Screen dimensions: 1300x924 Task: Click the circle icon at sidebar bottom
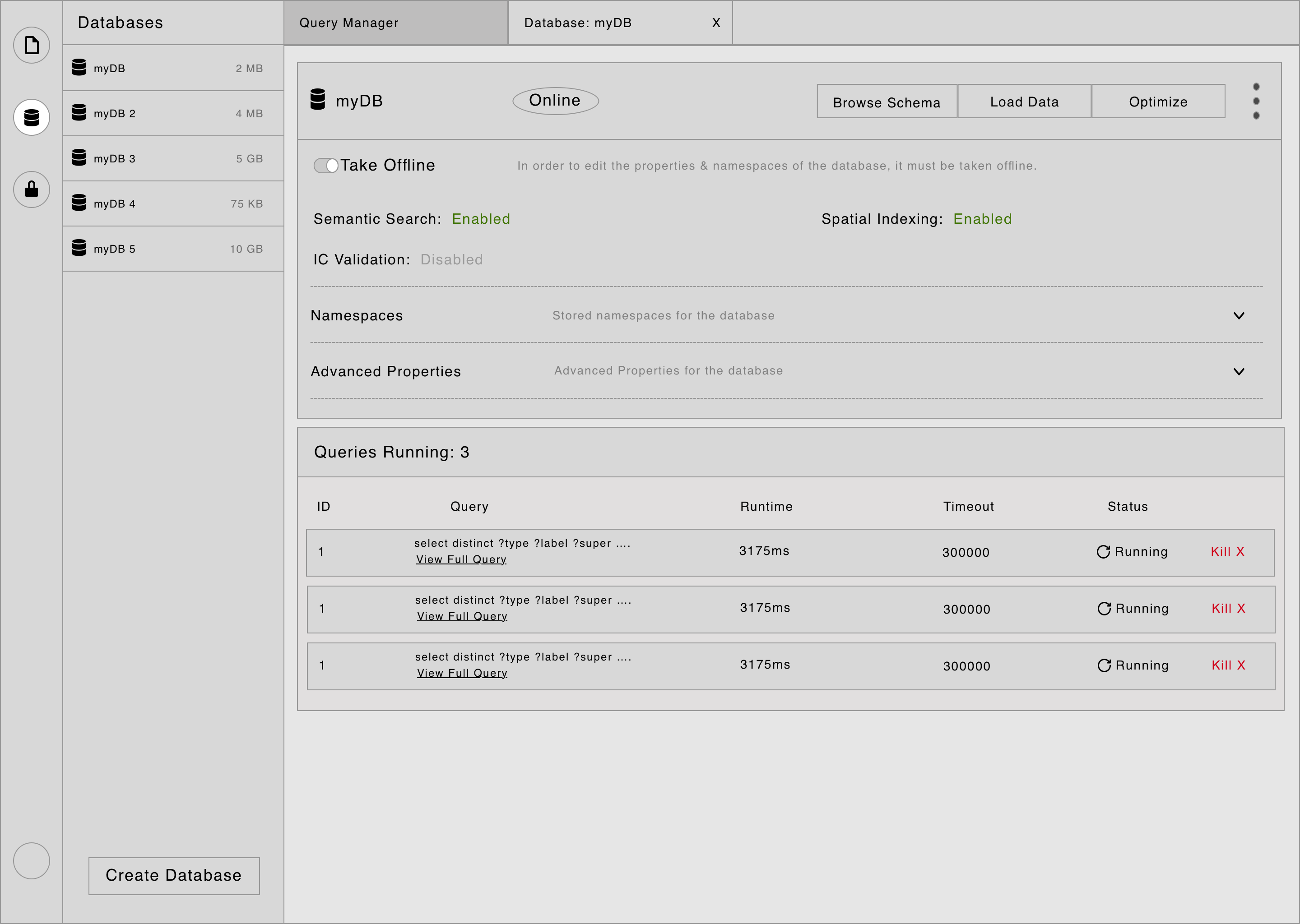pyautogui.click(x=31, y=861)
